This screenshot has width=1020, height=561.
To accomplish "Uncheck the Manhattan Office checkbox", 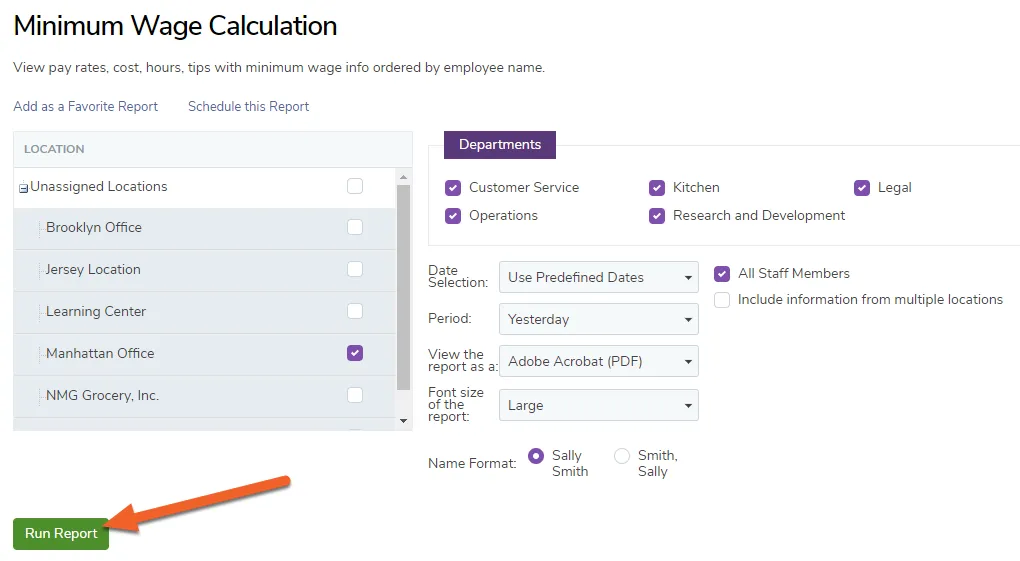I will (355, 353).
